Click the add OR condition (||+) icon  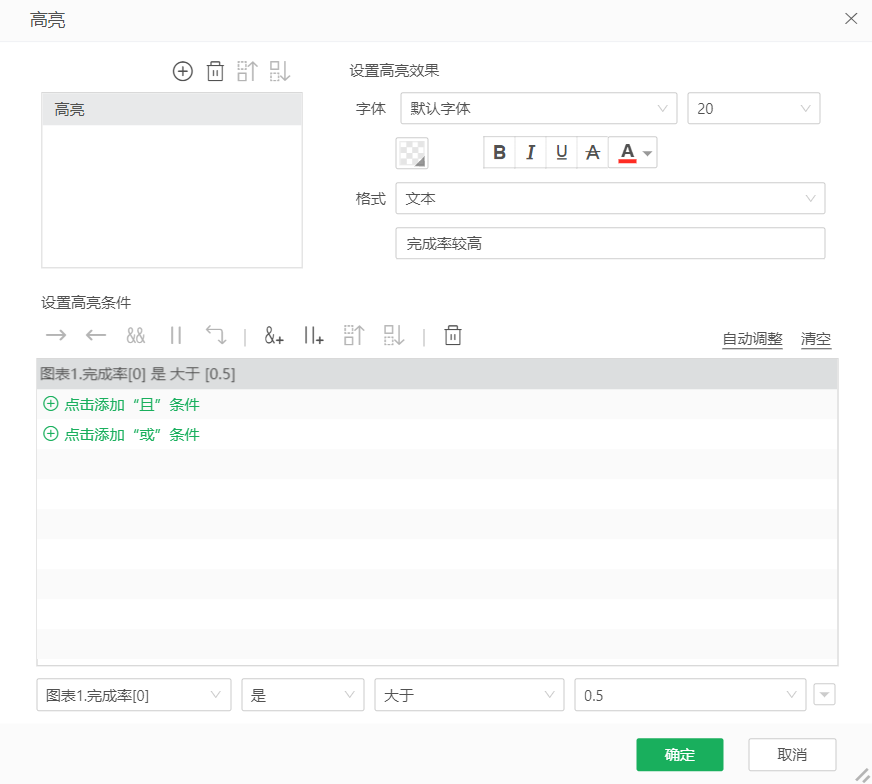(x=314, y=336)
